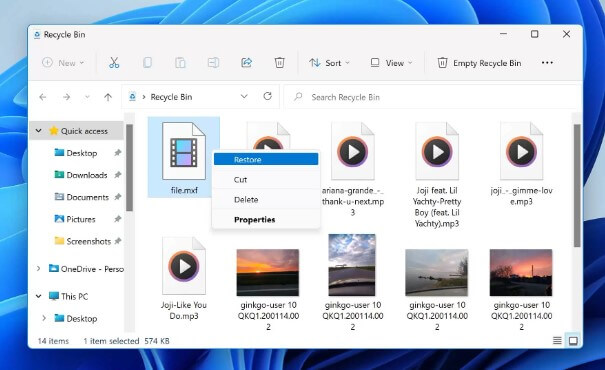This screenshot has width=605, height=370.
Task: Click the Recycle Bin title bar icon
Action: [37, 35]
